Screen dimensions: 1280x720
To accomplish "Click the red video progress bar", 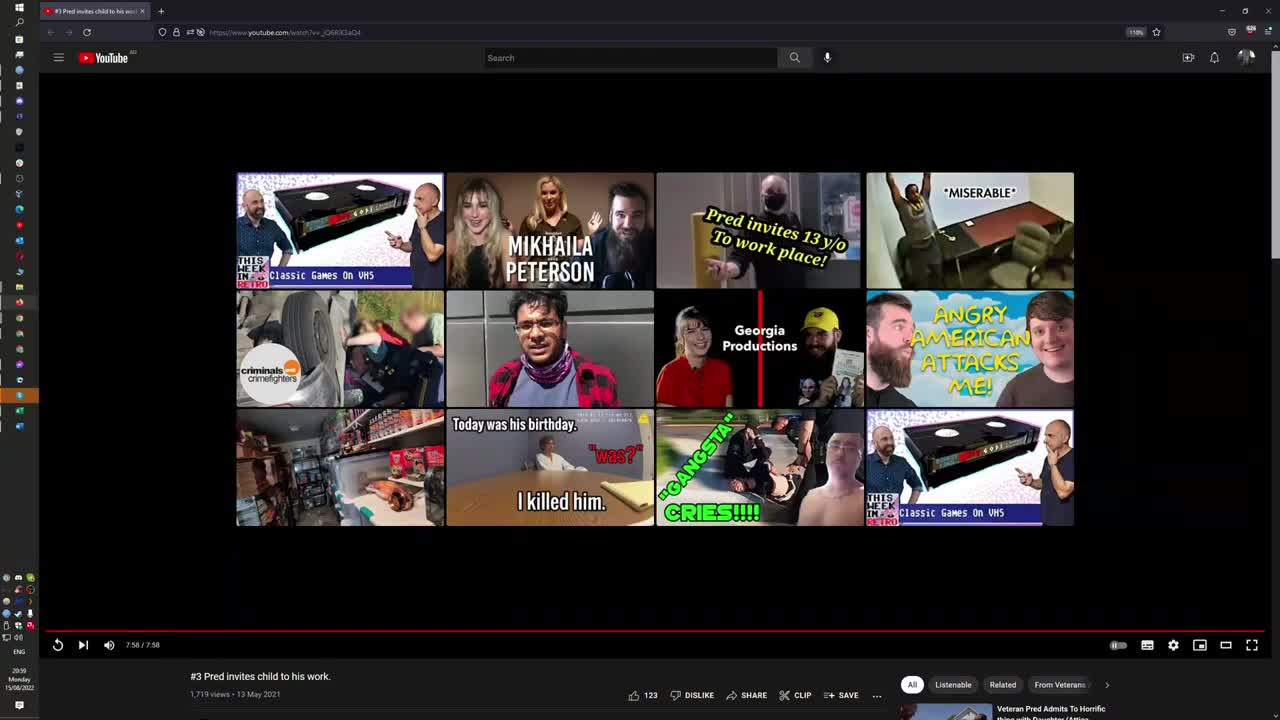I will click(x=655, y=631).
